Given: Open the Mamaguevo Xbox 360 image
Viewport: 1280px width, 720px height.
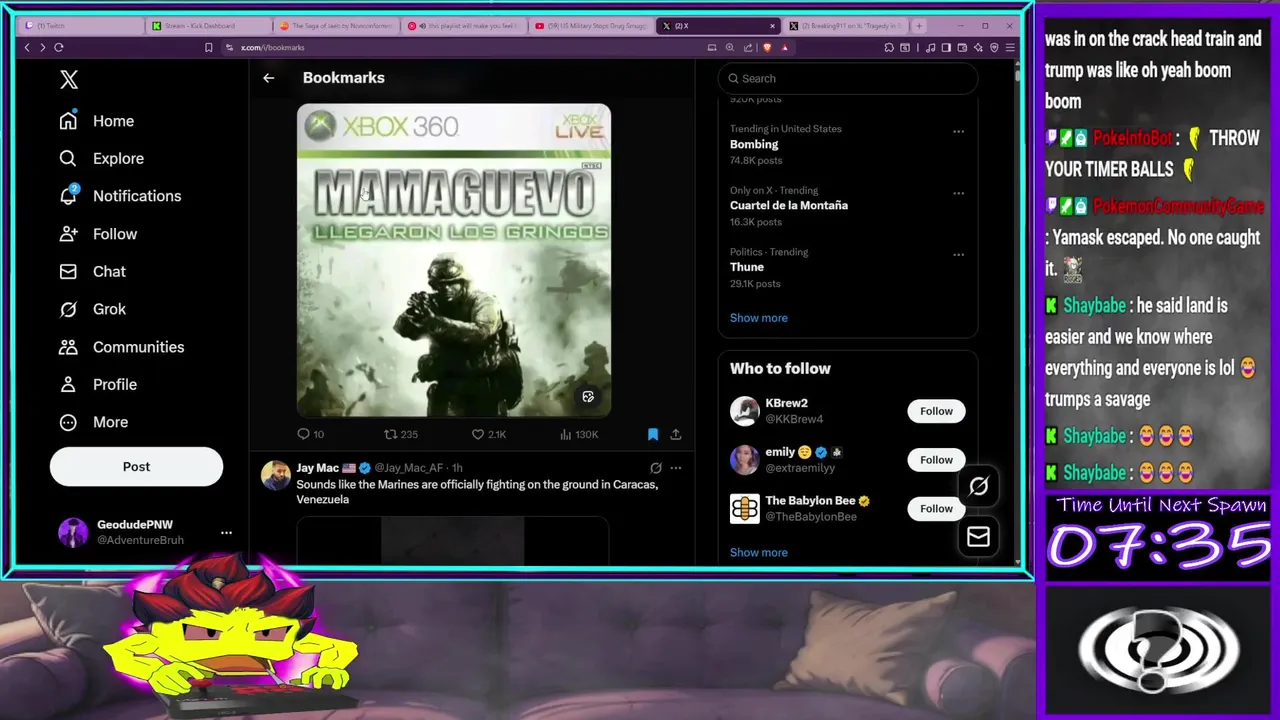Looking at the screenshot, I should click(x=454, y=260).
